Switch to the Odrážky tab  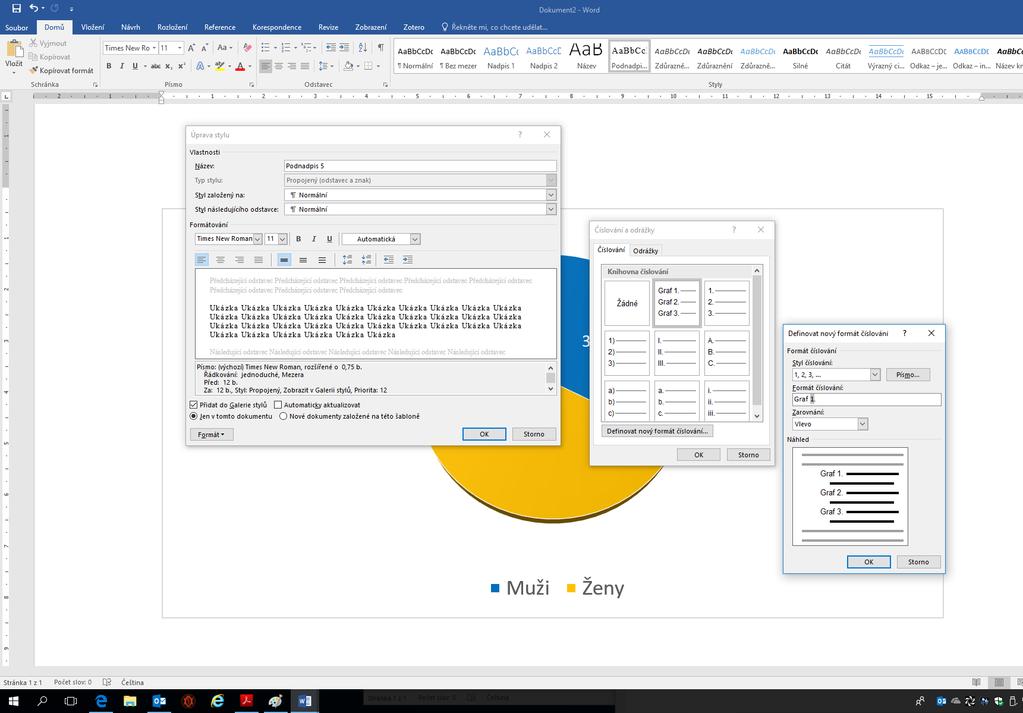(x=645, y=250)
